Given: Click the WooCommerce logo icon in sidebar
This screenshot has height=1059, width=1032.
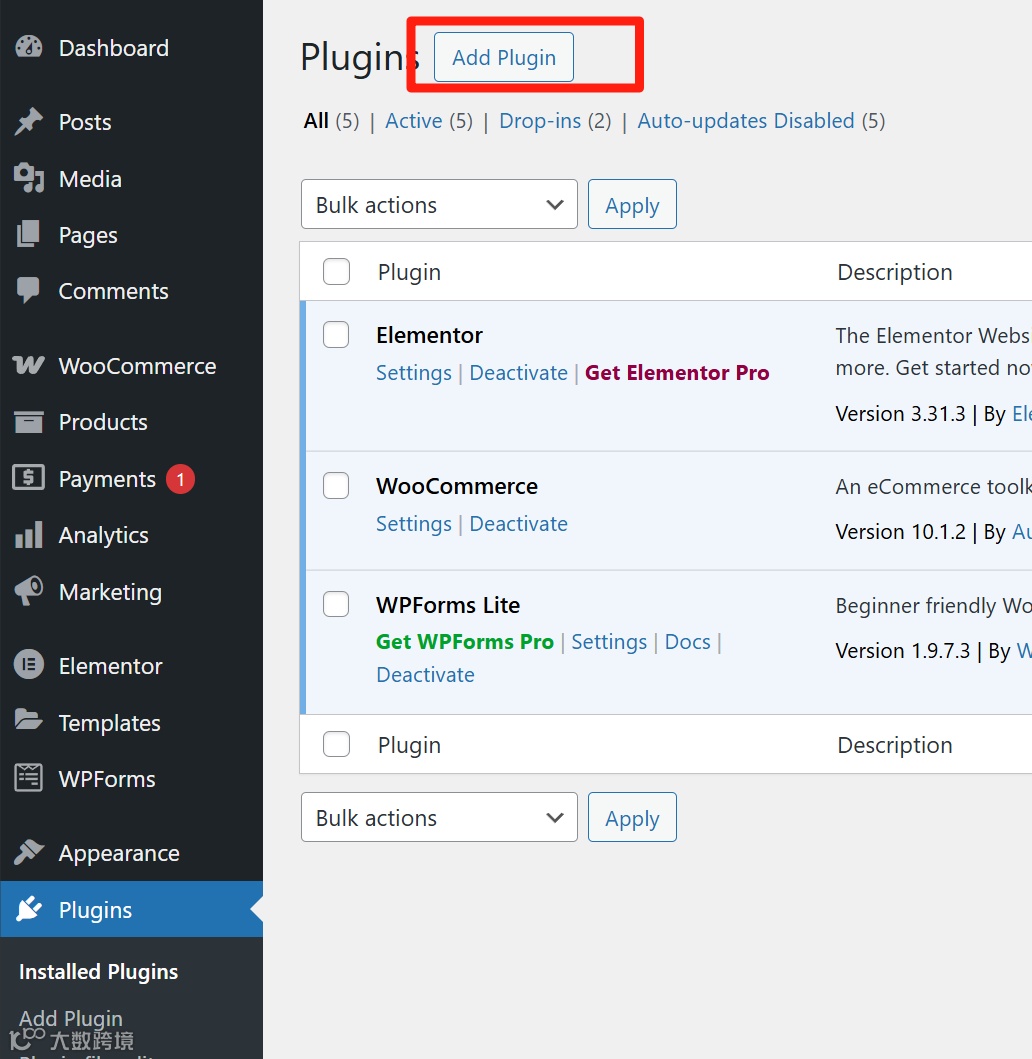Looking at the screenshot, I should (x=28, y=365).
